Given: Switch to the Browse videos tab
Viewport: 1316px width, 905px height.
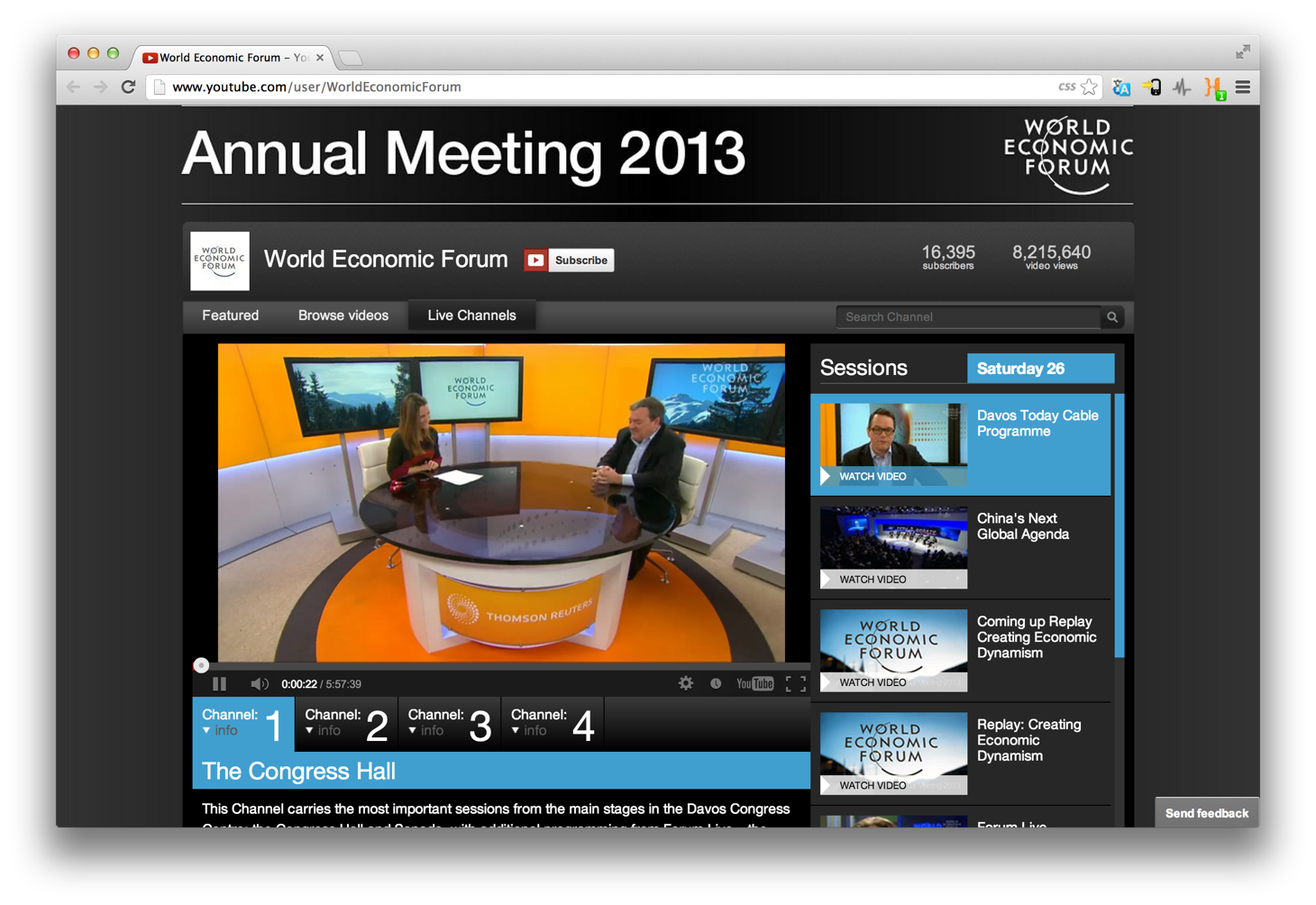Looking at the screenshot, I should click(343, 315).
